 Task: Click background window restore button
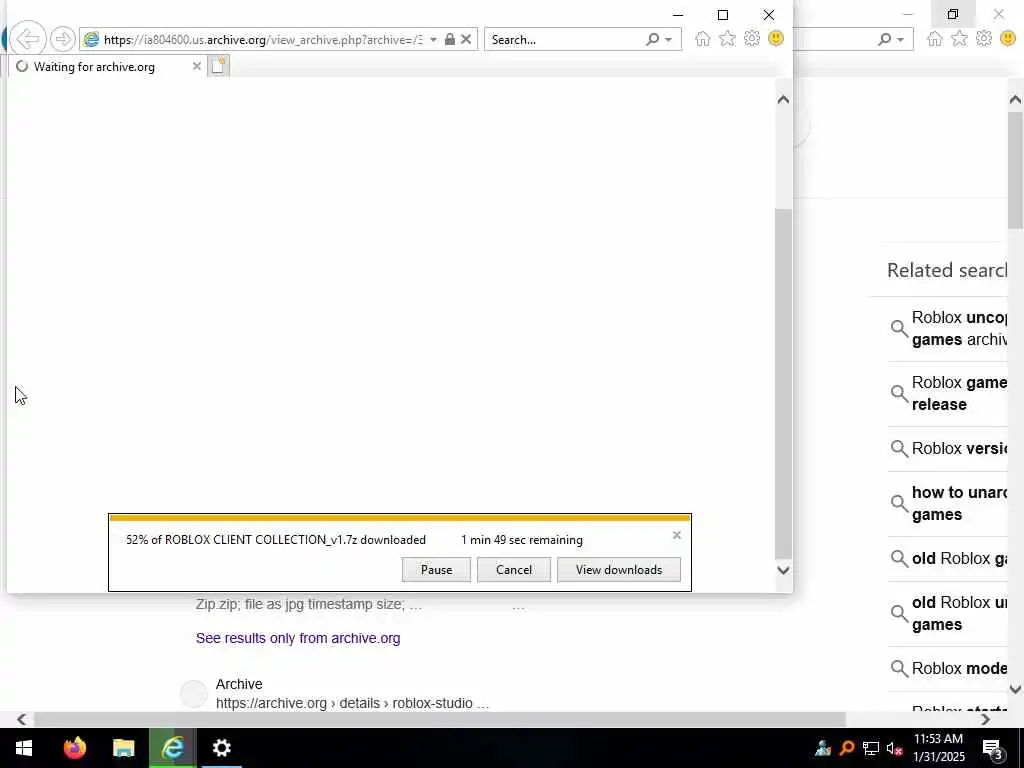pos(953,14)
